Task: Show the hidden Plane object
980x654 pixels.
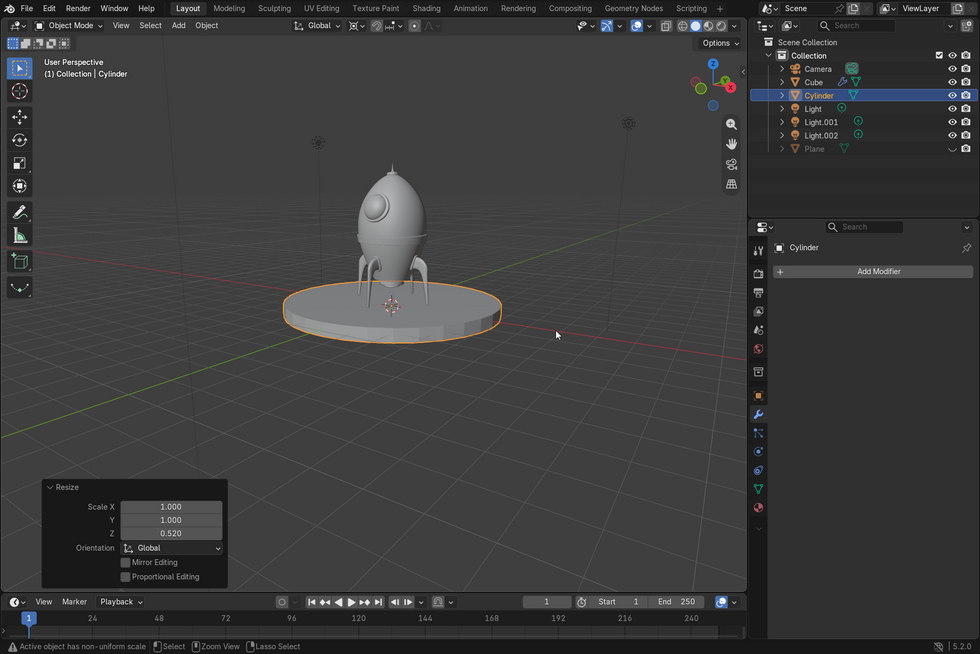Action: (x=952, y=149)
